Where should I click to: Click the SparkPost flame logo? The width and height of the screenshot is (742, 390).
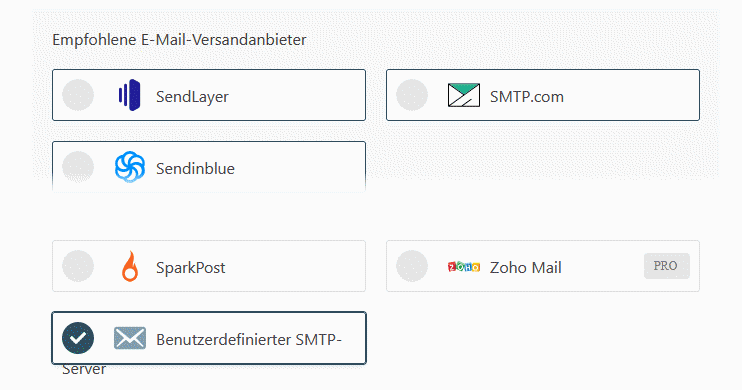[130, 266]
